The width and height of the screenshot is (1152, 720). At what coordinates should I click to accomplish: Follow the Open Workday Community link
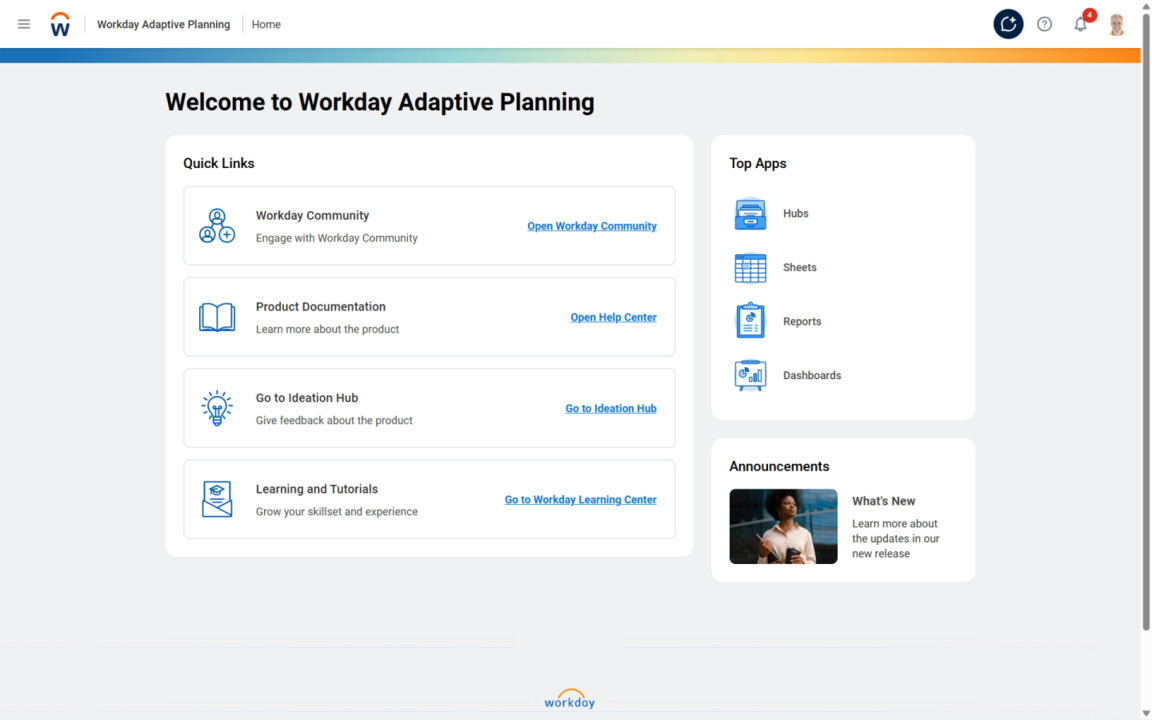(592, 226)
